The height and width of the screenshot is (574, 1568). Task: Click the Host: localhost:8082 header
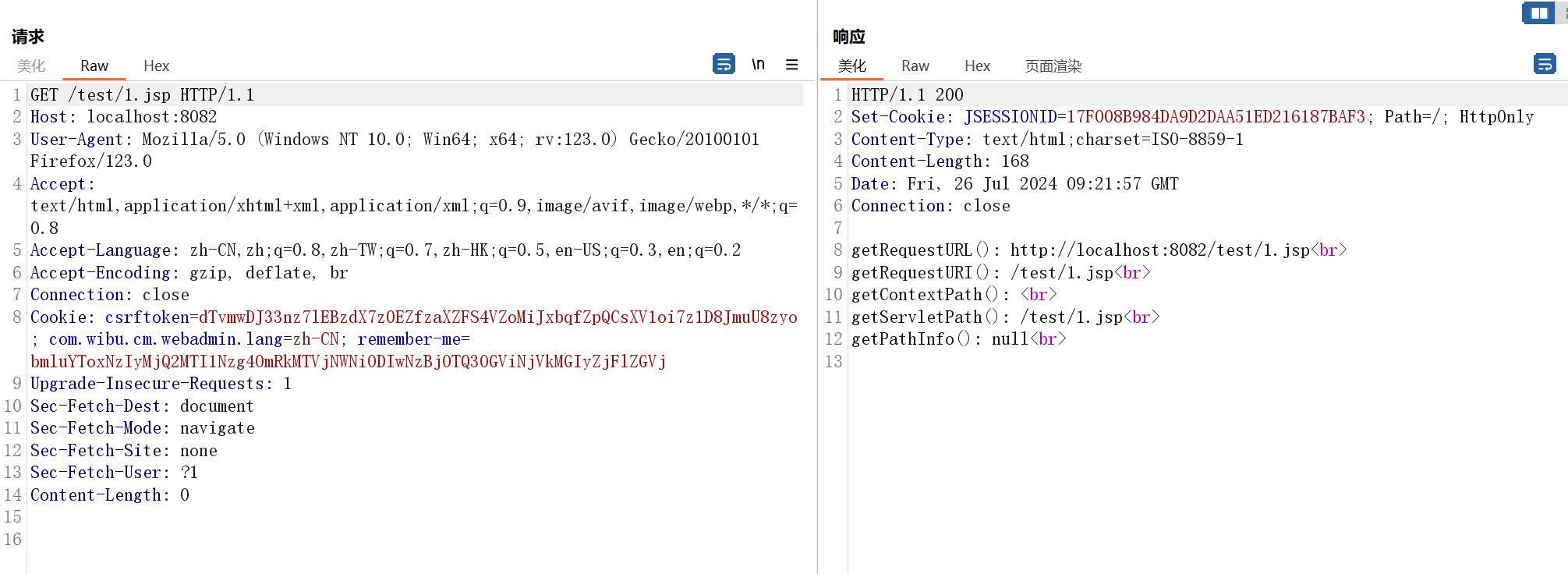click(x=124, y=117)
